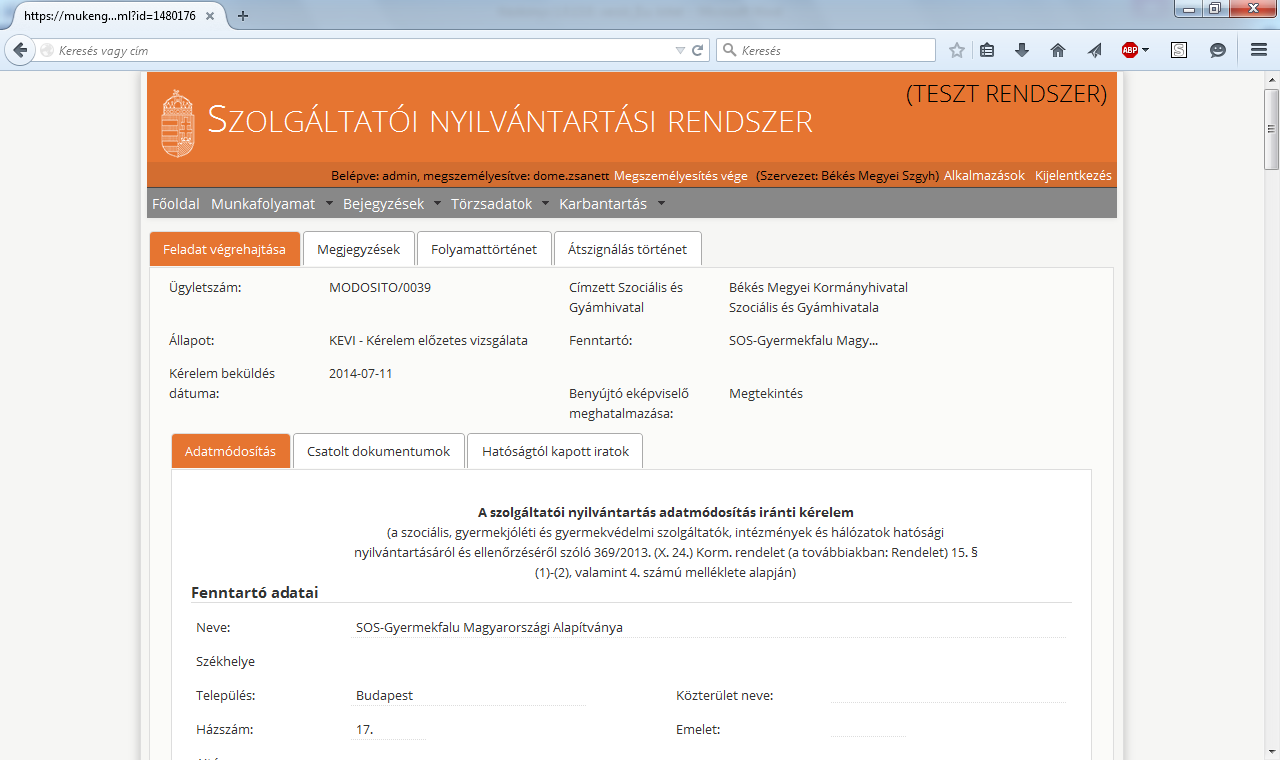Select the Feladat végrehajtása tab

coord(225,249)
